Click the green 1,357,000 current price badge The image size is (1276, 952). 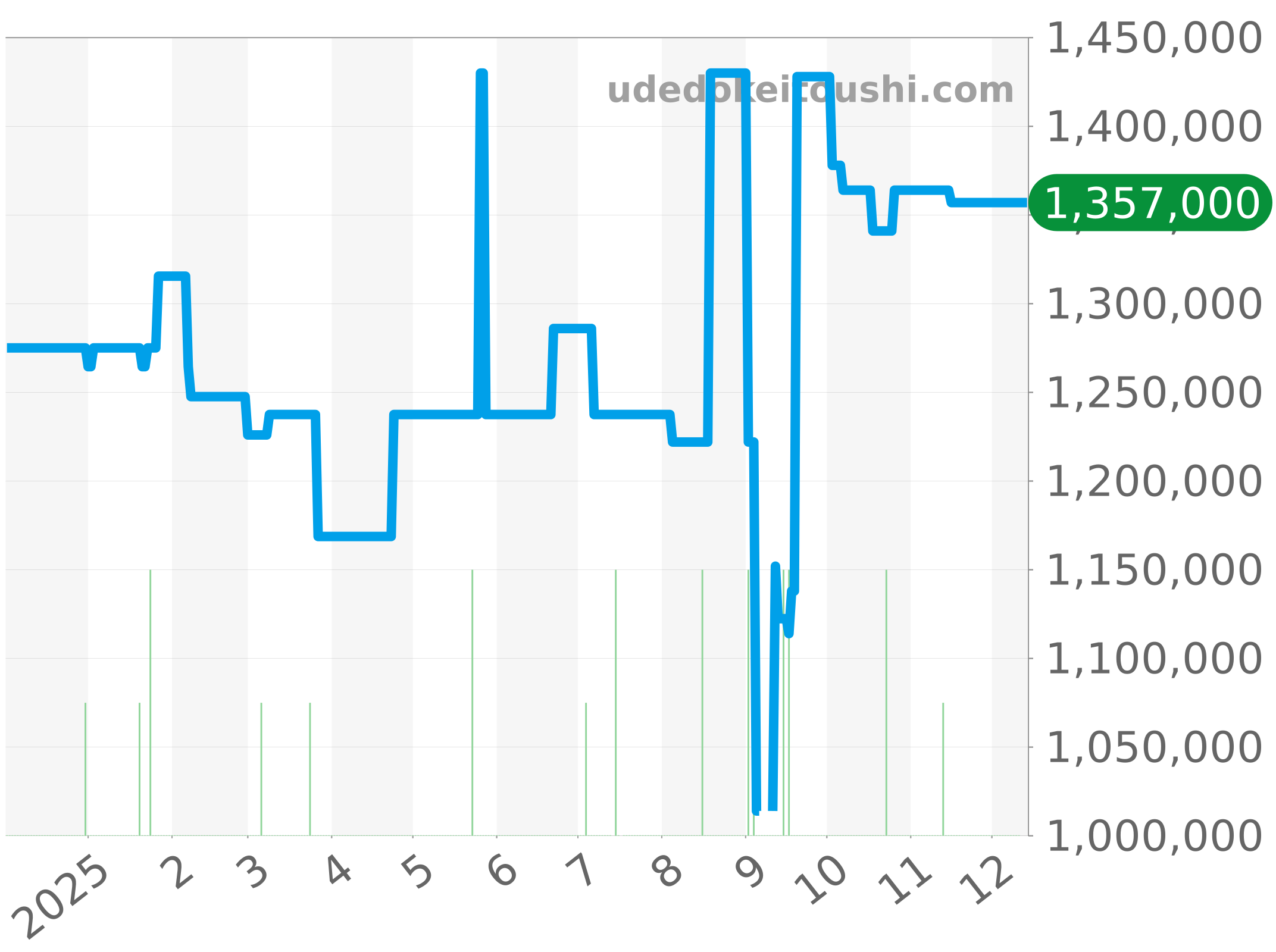pos(1150,203)
